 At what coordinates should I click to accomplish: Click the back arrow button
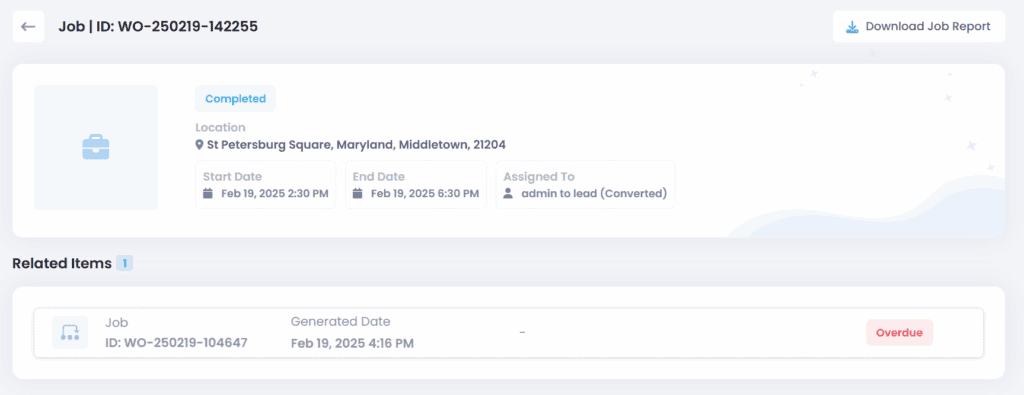28,27
